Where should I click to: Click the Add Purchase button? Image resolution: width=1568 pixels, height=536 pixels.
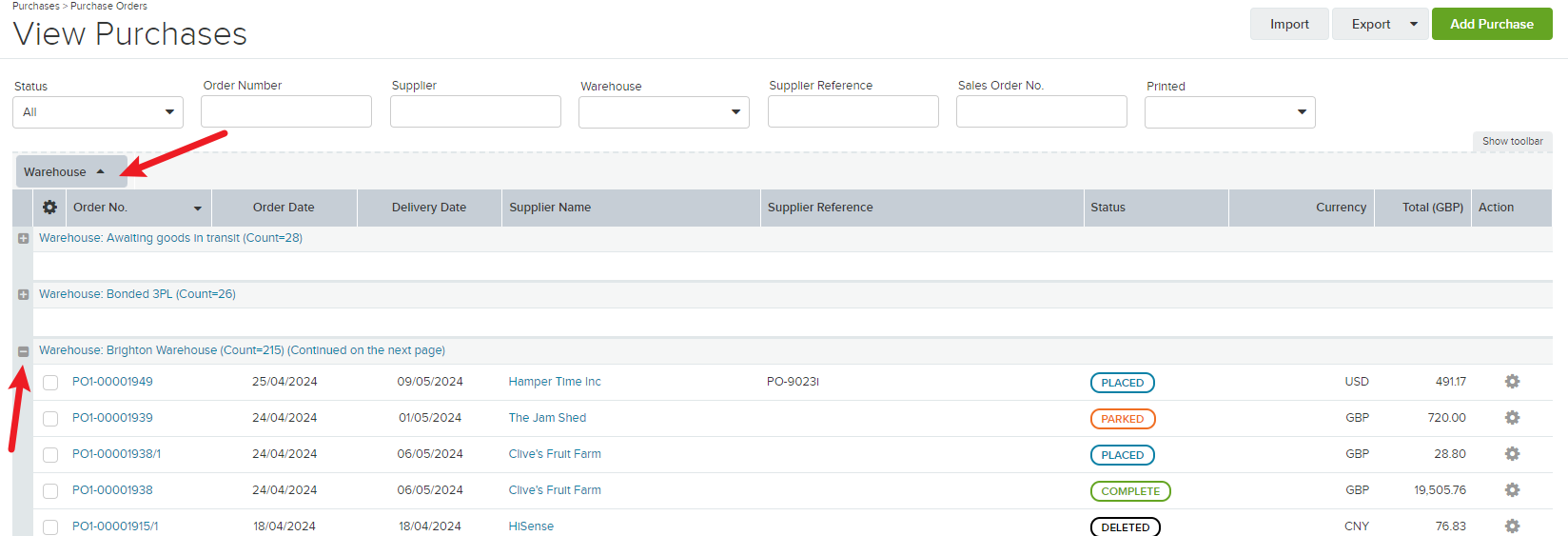tap(1492, 24)
